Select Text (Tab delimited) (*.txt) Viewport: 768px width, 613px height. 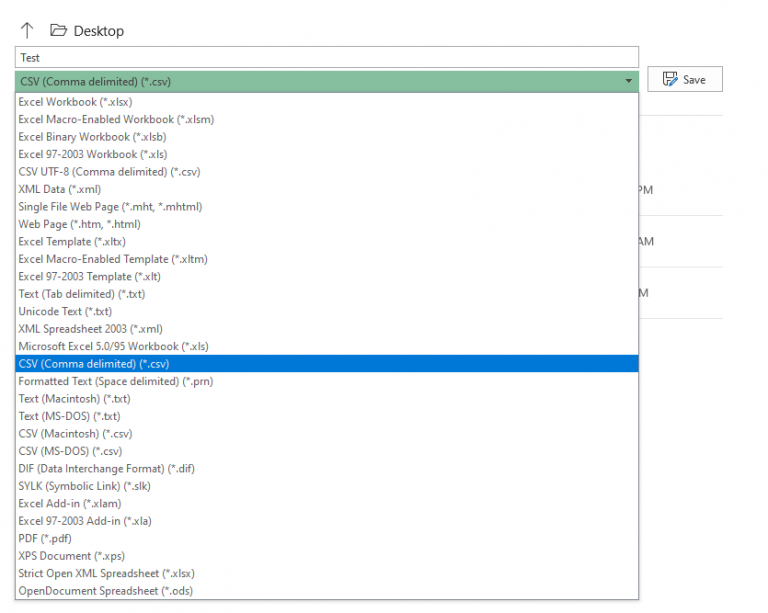point(327,294)
